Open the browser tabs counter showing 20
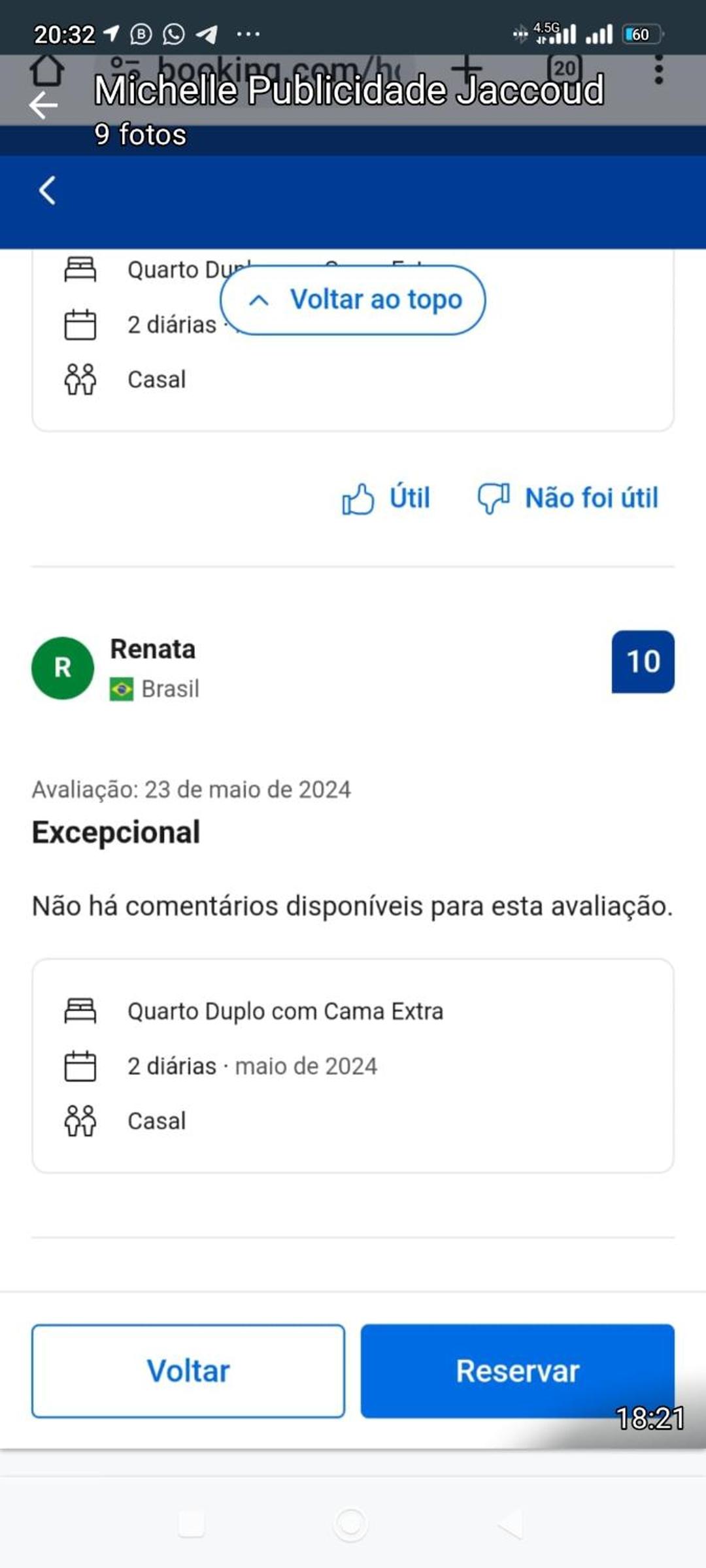This screenshot has width=706, height=1568. 563,69
